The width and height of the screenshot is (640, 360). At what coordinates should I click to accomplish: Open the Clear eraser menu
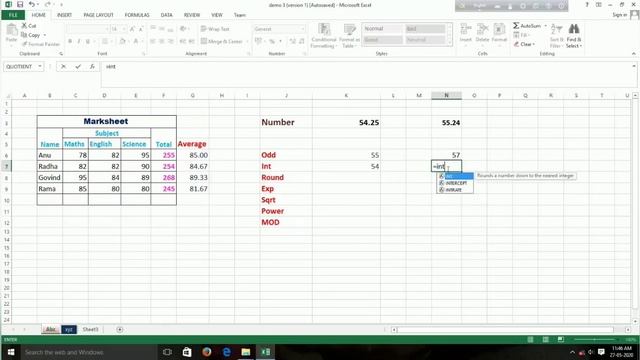(x=524, y=44)
